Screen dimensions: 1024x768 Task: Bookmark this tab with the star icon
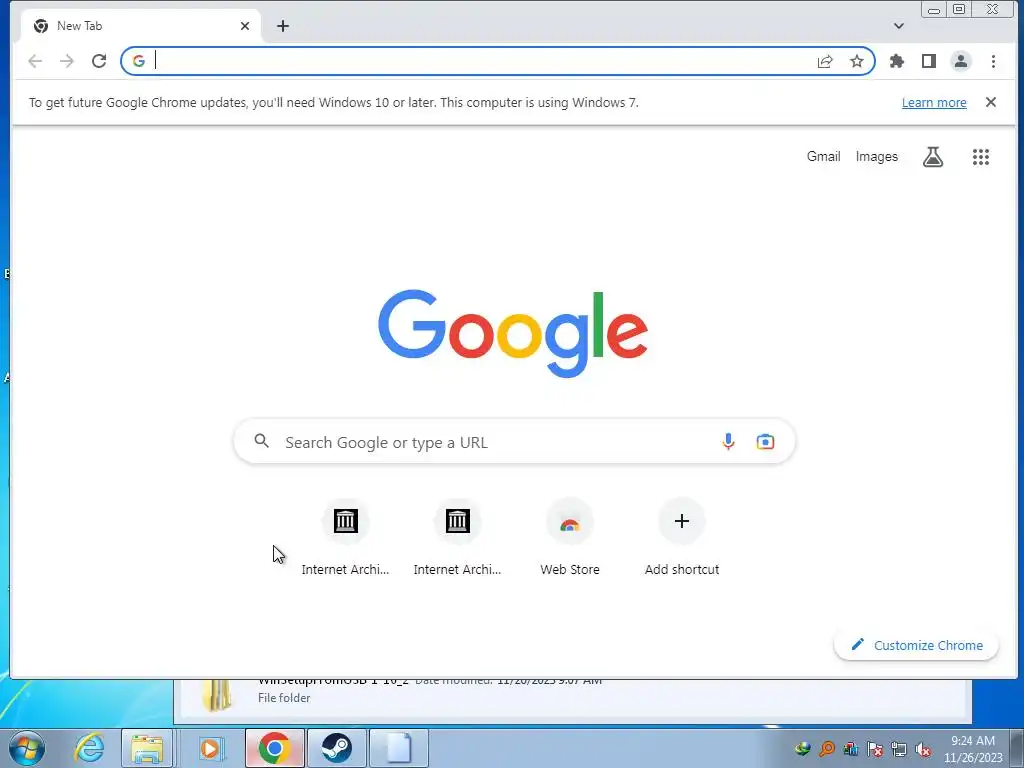click(x=857, y=61)
